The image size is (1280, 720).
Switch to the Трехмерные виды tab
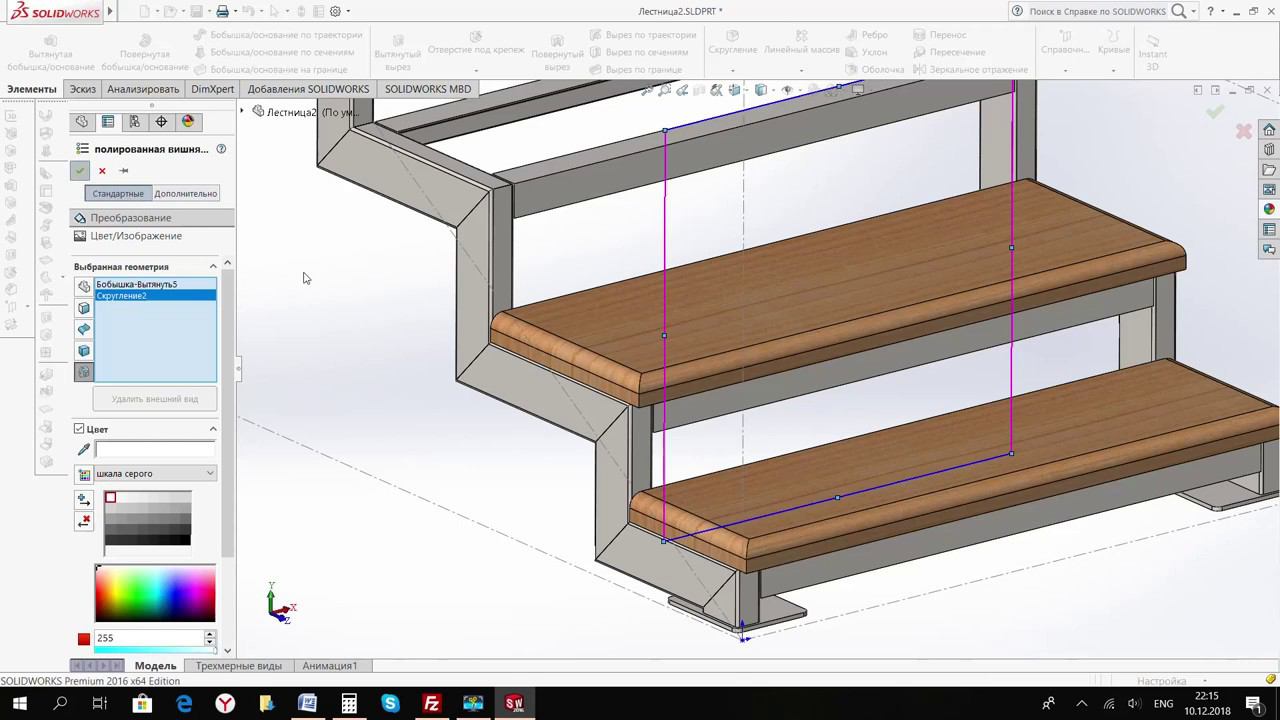click(238, 666)
